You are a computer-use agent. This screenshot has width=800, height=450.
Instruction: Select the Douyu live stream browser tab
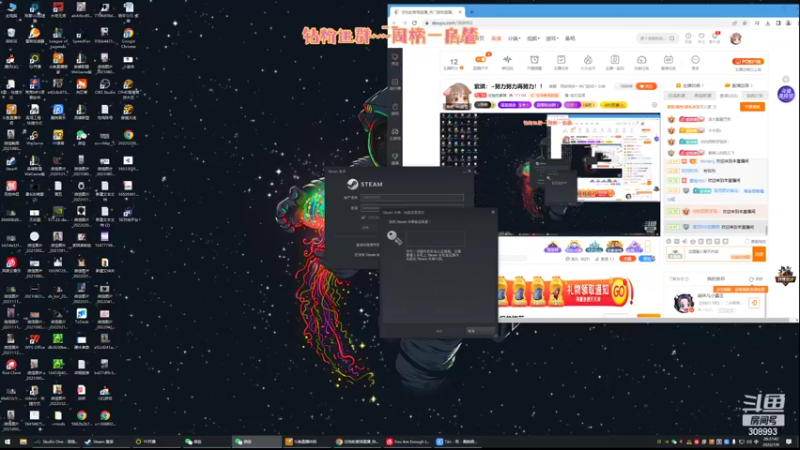coord(427,12)
